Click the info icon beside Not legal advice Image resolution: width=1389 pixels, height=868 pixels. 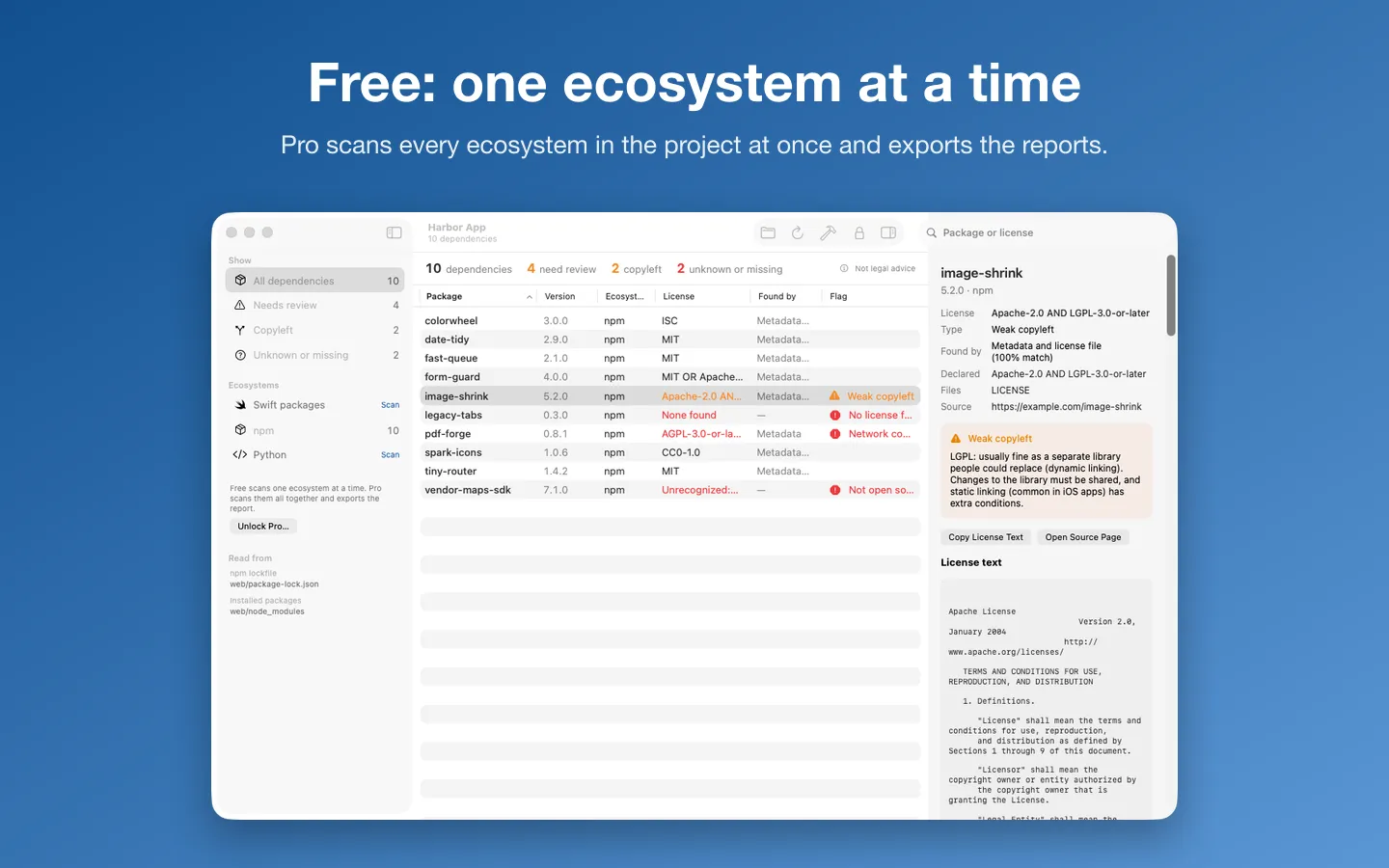(844, 269)
